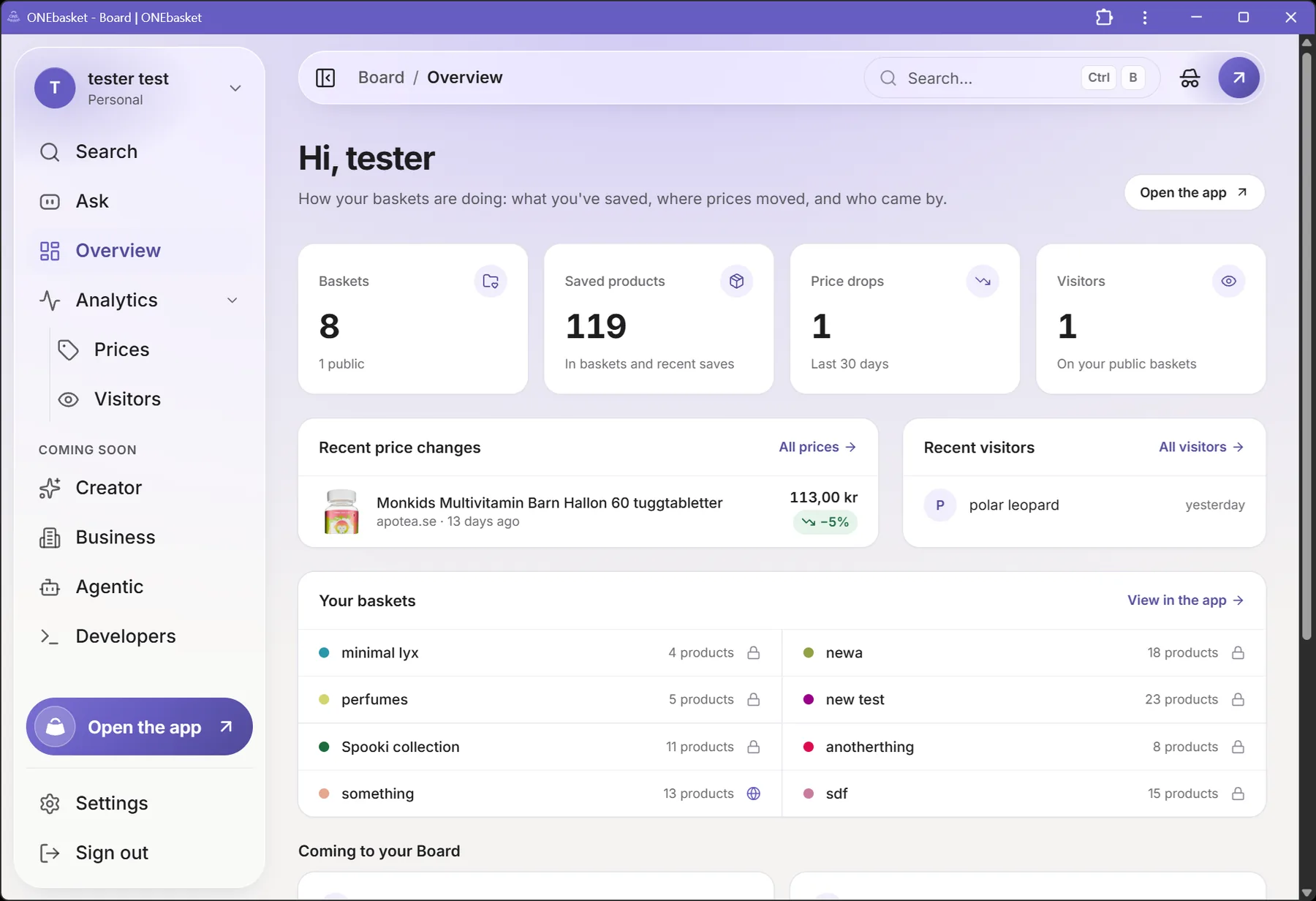Click the 113,00 kr price

pyautogui.click(x=823, y=497)
